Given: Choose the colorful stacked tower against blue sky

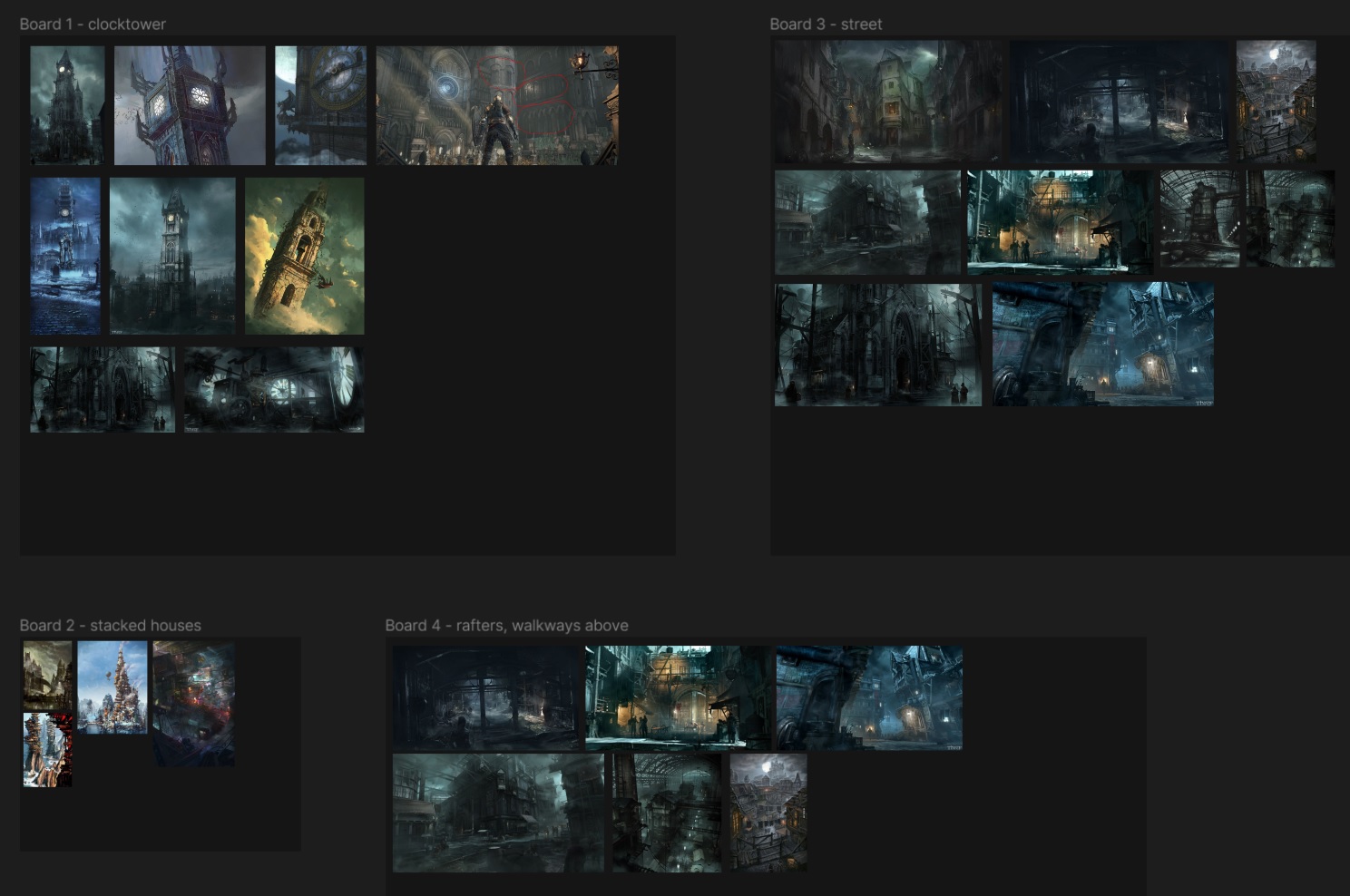Looking at the screenshot, I should 112,687.
